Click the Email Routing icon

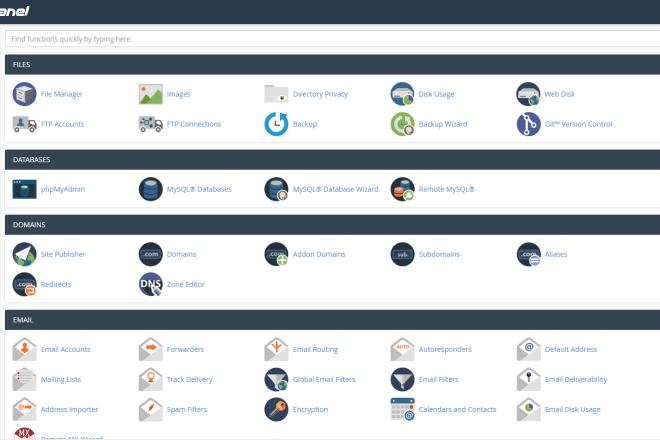[276, 349]
